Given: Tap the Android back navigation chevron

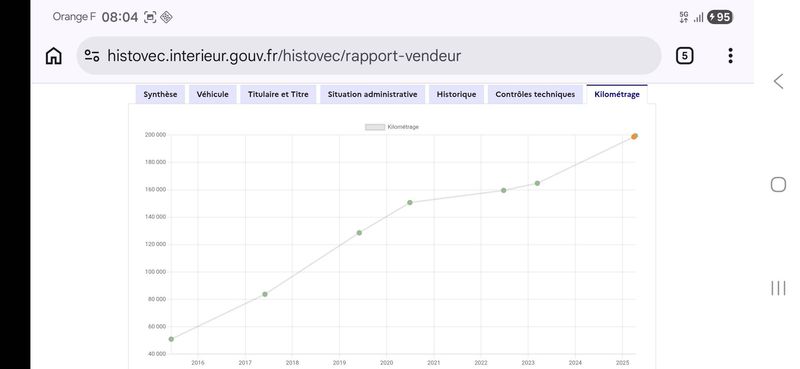Looking at the screenshot, I should click(778, 81).
